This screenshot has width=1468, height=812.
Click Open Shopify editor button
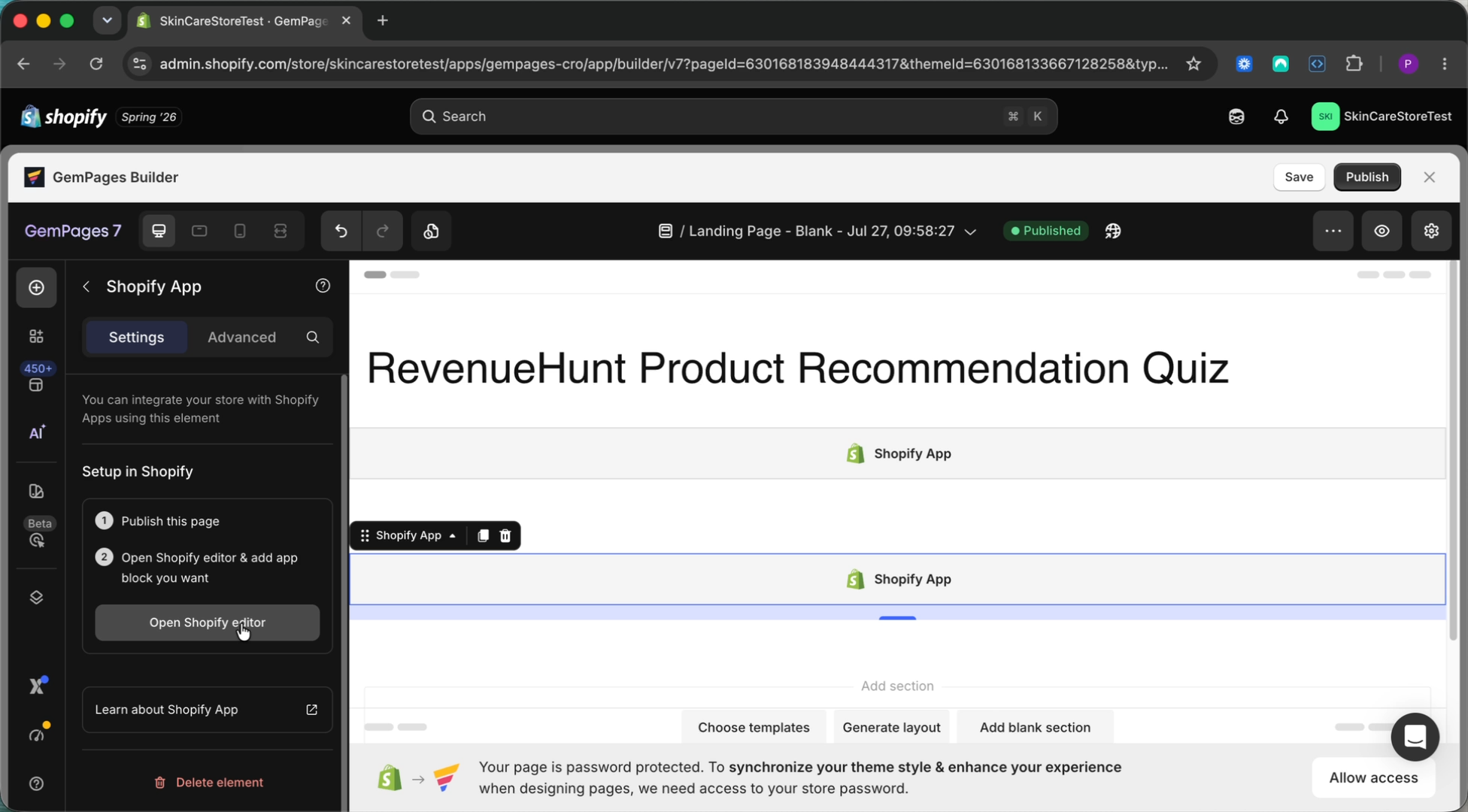[x=208, y=623]
